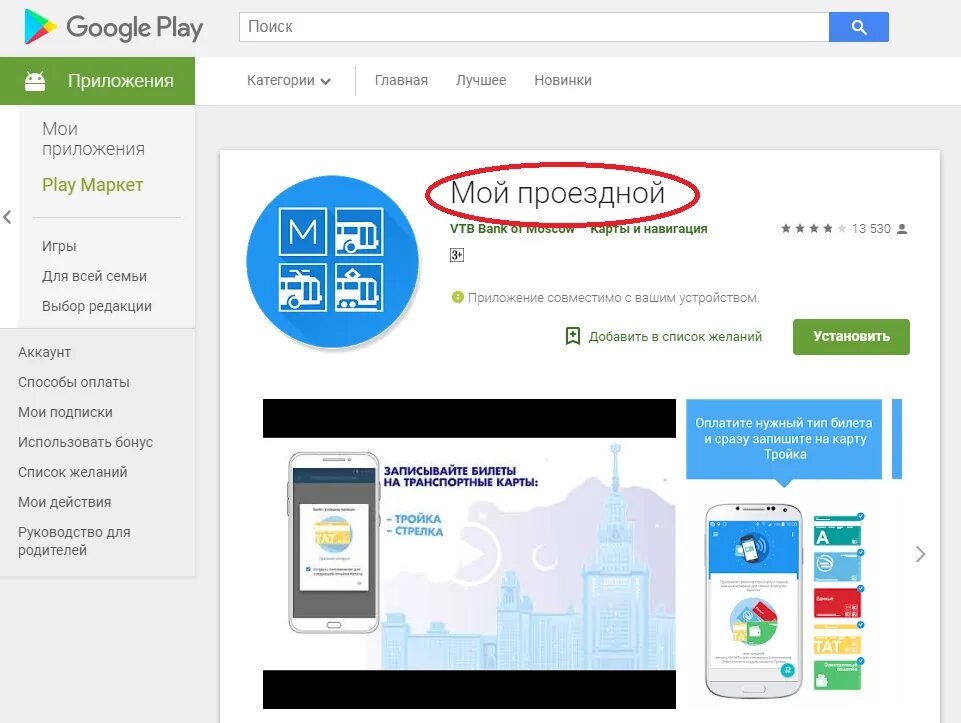Switch to the Лучшее tab

coord(481,80)
